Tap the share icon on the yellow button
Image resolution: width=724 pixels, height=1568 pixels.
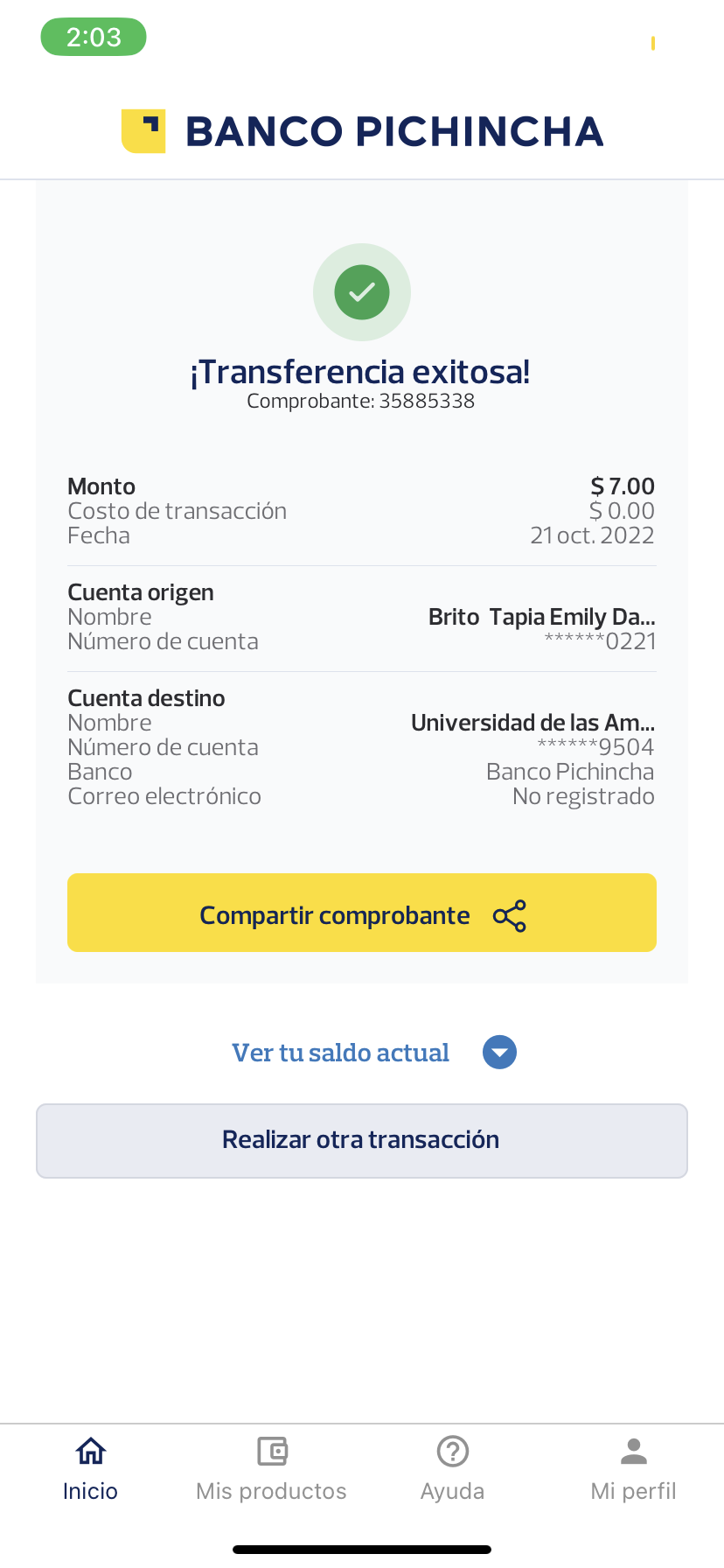click(x=510, y=915)
